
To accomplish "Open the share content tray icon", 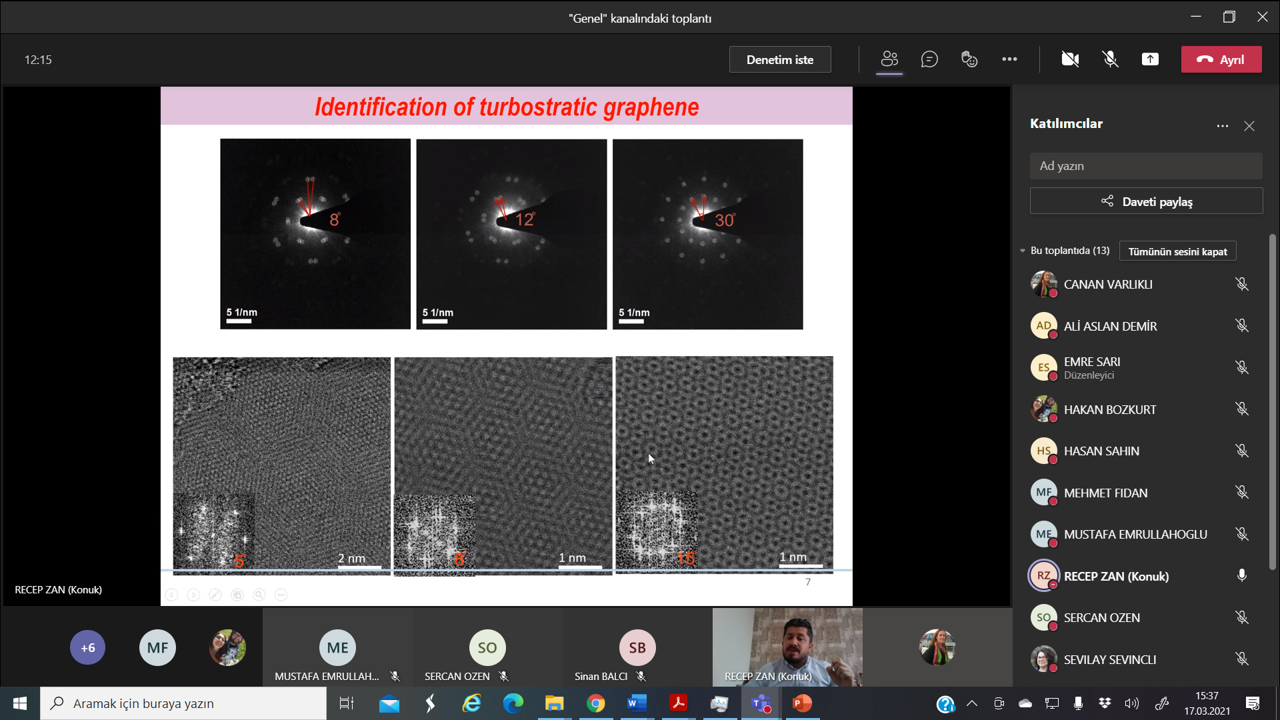I will pos(1150,60).
